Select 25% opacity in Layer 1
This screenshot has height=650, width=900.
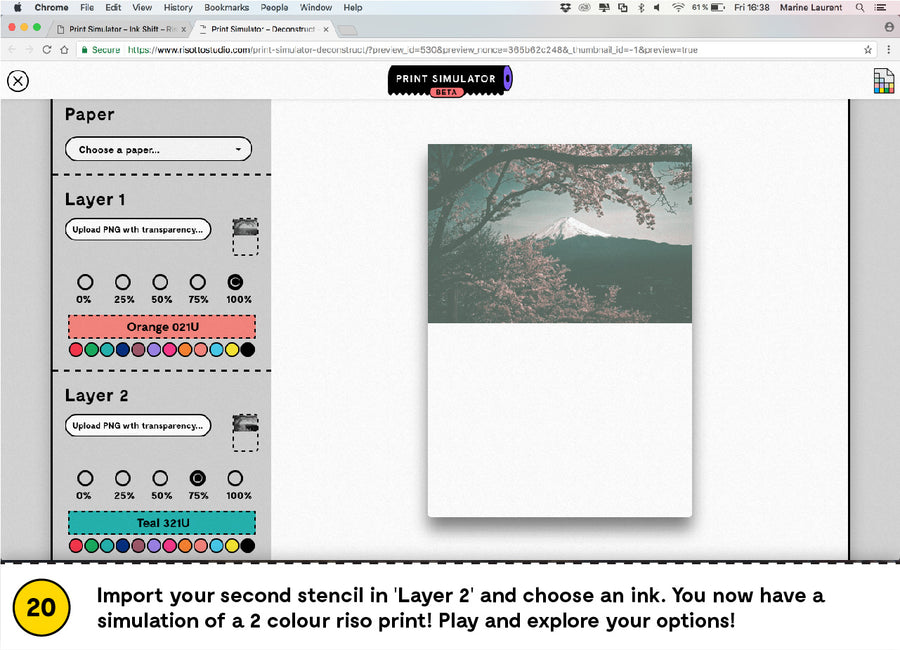123,283
